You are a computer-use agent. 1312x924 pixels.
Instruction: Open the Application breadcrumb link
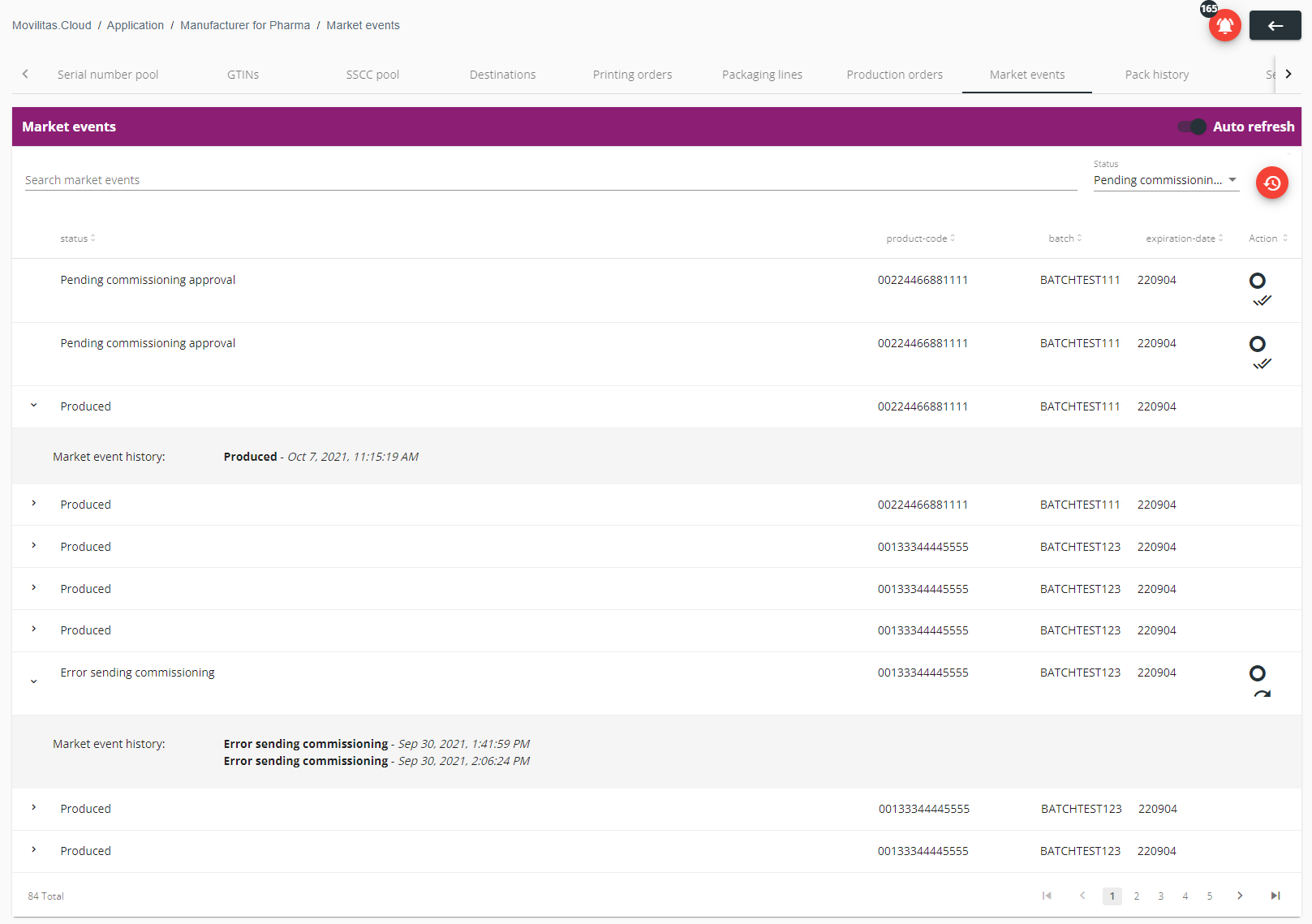pyautogui.click(x=136, y=25)
